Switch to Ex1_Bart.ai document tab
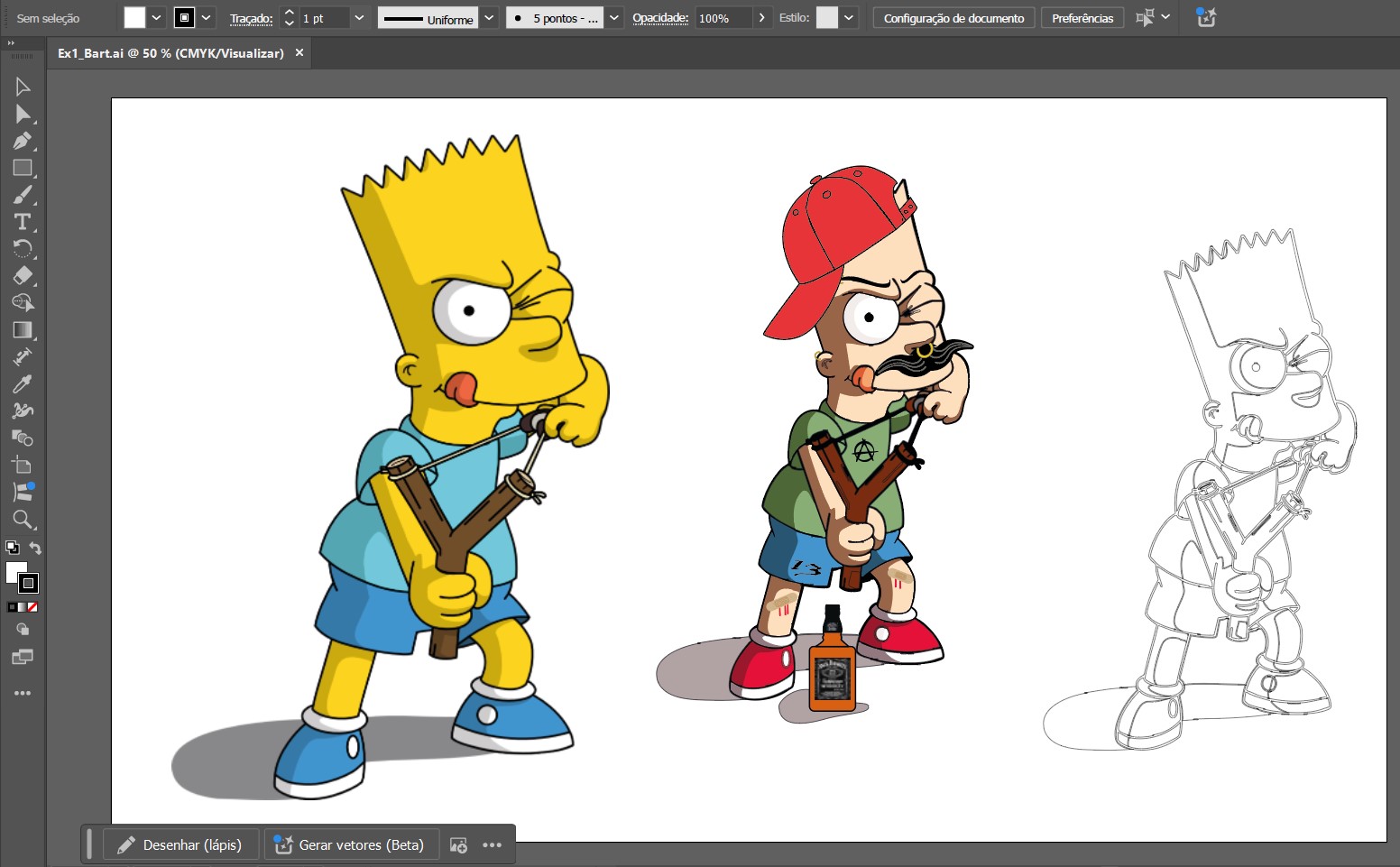 (x=170, y=53)
